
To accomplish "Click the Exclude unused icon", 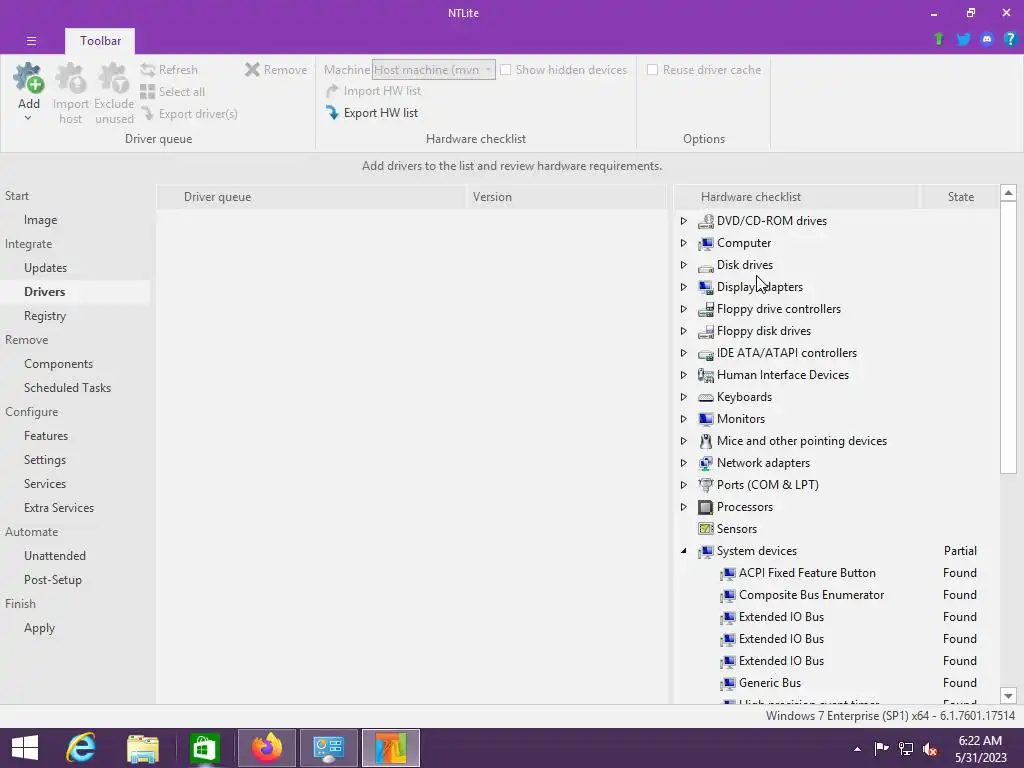I will [x=114, y=78].
